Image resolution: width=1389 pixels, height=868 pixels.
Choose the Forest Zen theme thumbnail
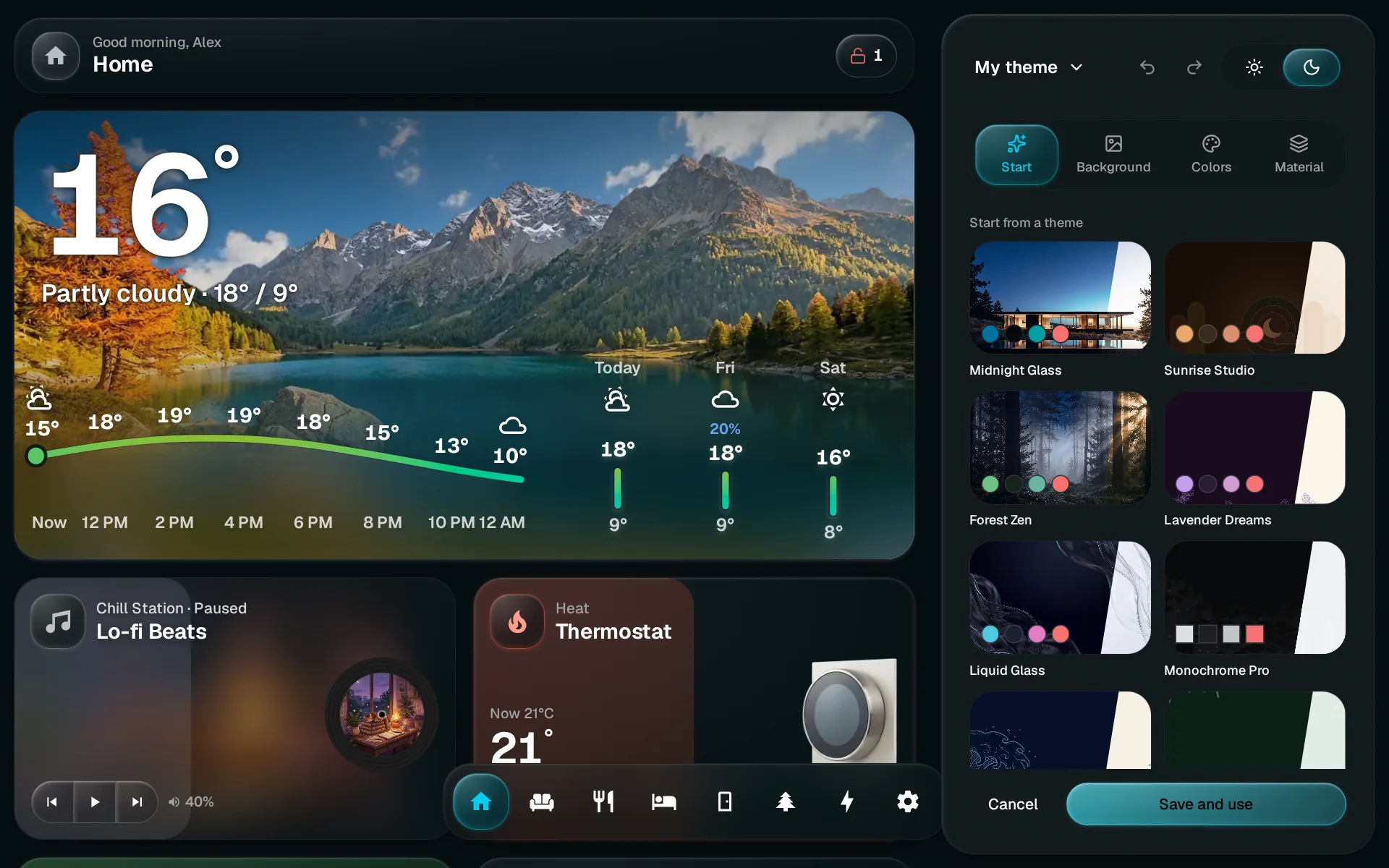point(1060,447)
